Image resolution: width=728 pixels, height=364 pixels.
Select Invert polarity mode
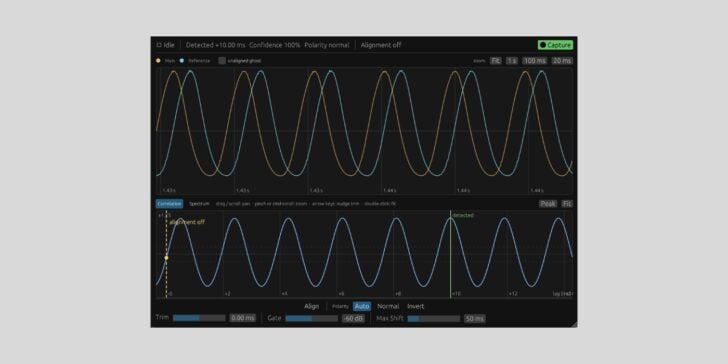tap(416, 306)
